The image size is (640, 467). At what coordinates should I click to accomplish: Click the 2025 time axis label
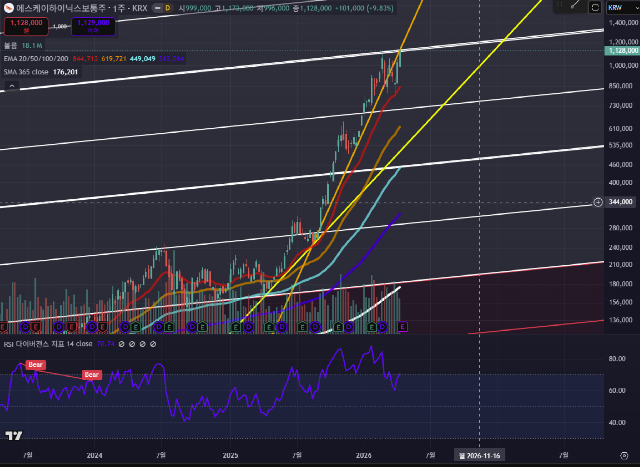click(230, 455)
